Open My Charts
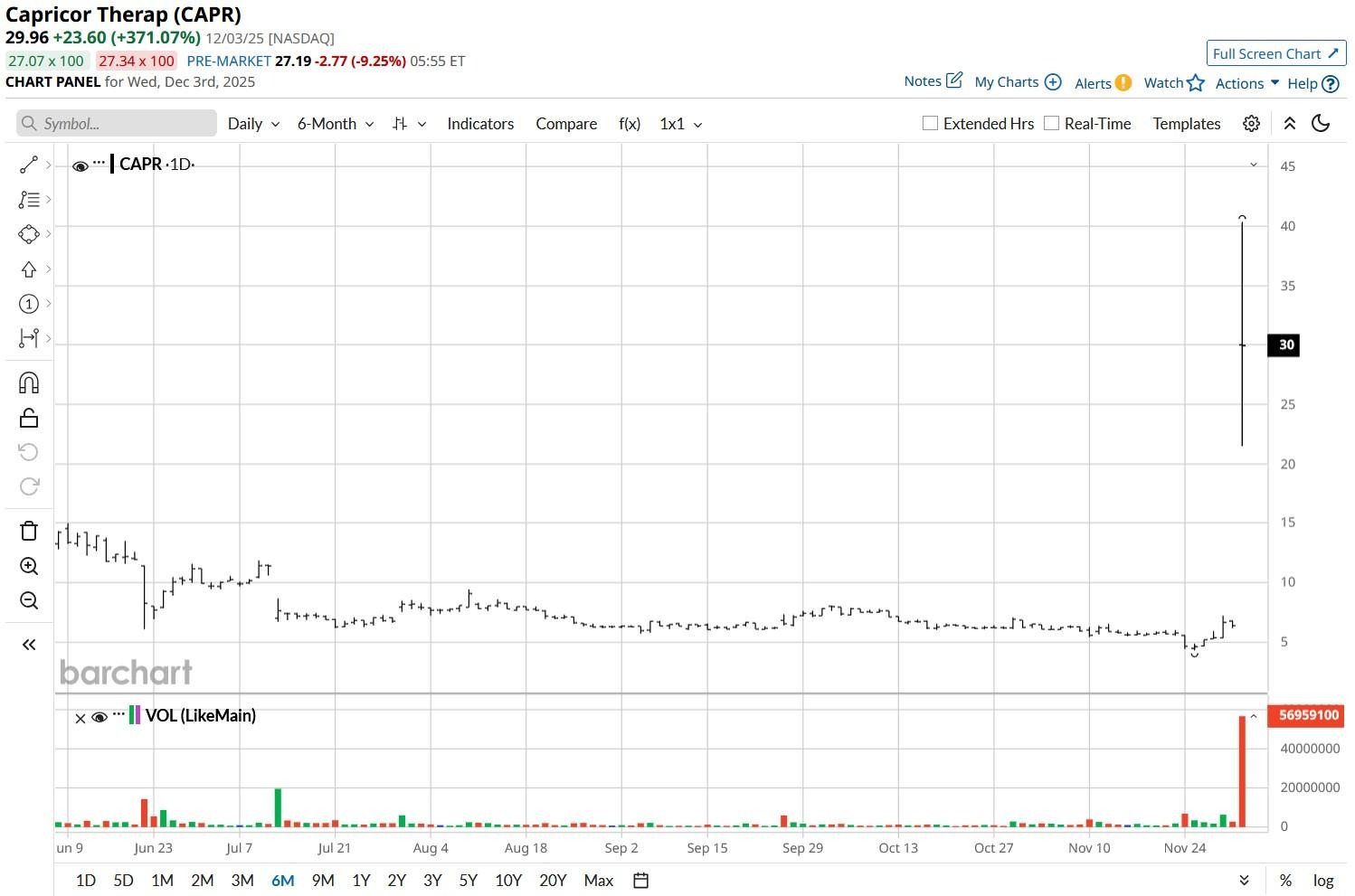The width and height of the screenshot is (1355, 896). (1018, 82)
